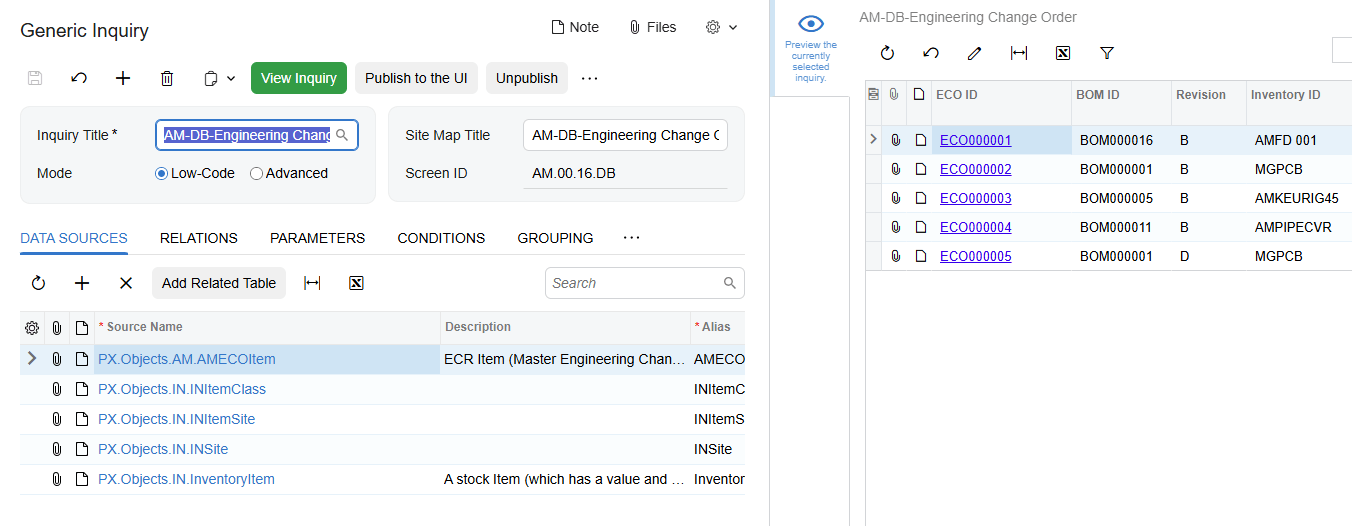Image resolution: width=1352 pixels, height=526 pixels.
Task: Show more tabs with the ellipsis after GROUPING
Action: [631, 238]
